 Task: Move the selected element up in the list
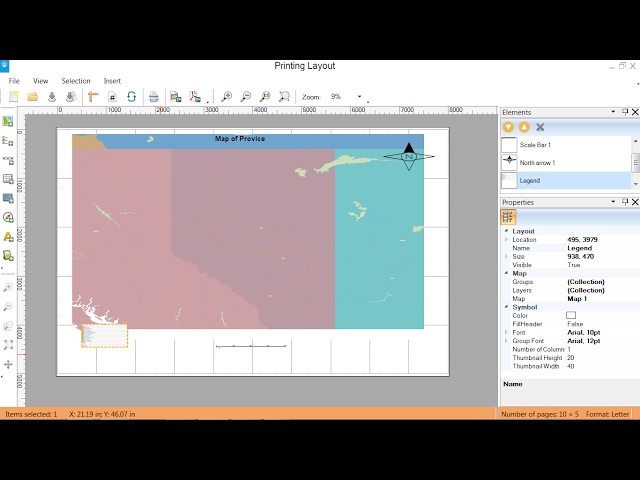524,127
